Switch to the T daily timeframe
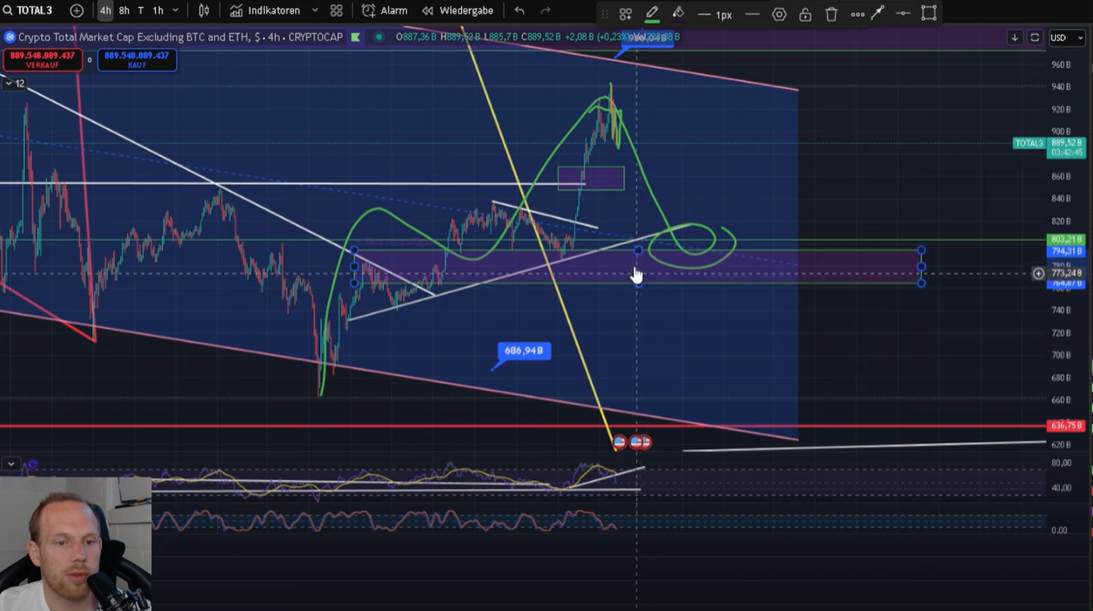The width and height of the screenshot is (1093, 611). click(141, 10)
